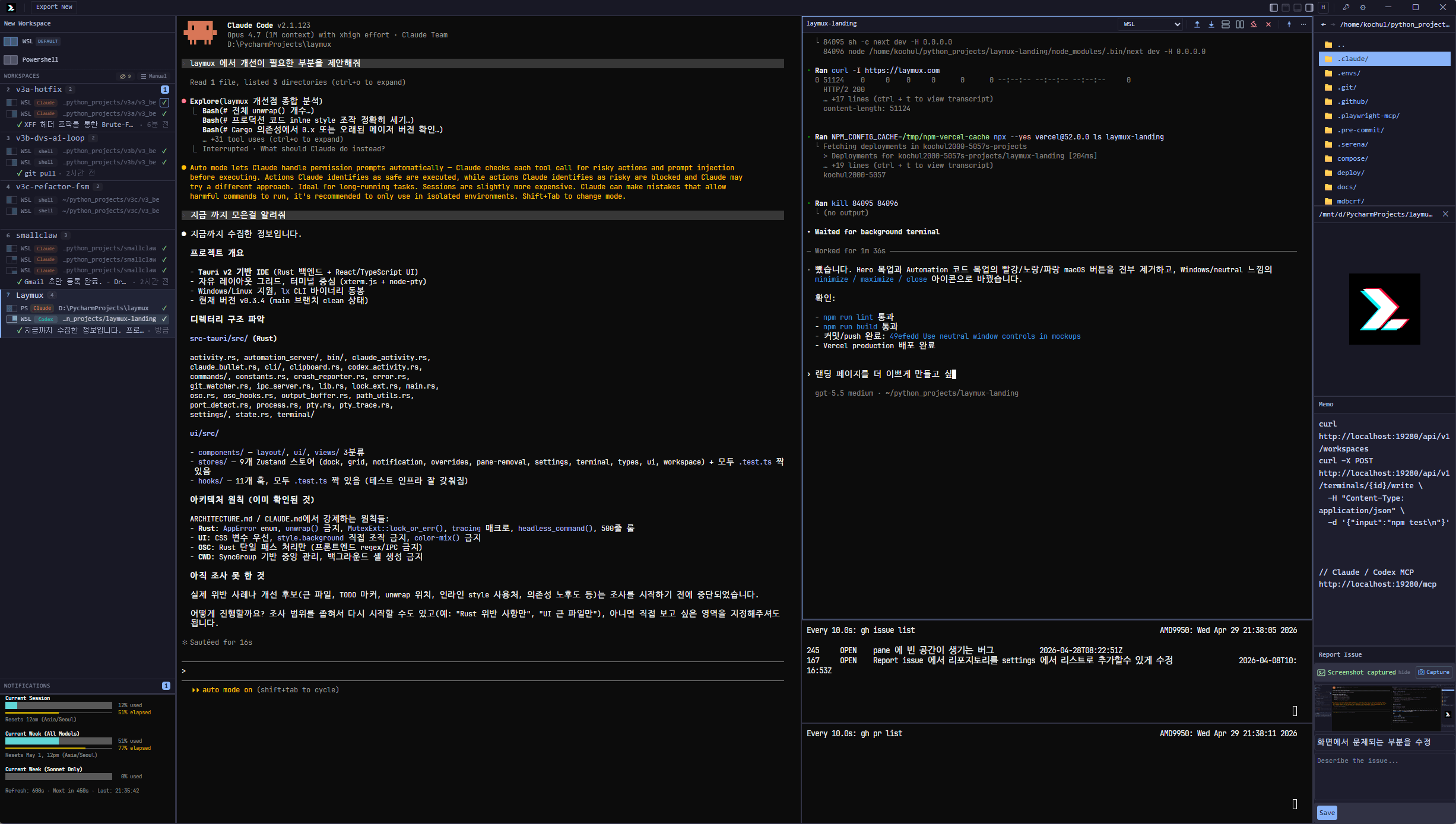1456x824 pixels.
Task: Click the Save button in Report Issue
Action: point(1327,813)
